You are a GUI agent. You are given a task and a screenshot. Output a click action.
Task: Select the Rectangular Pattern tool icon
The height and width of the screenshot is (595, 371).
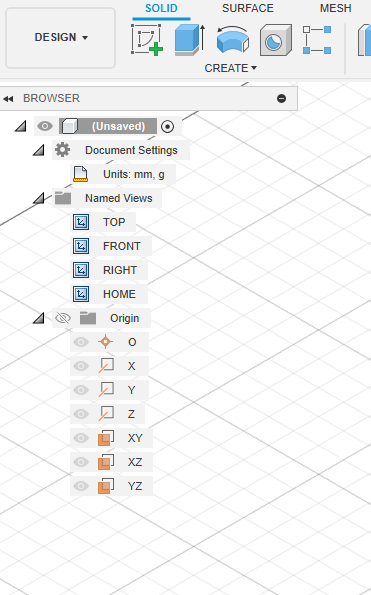click(x=317, y=40)
